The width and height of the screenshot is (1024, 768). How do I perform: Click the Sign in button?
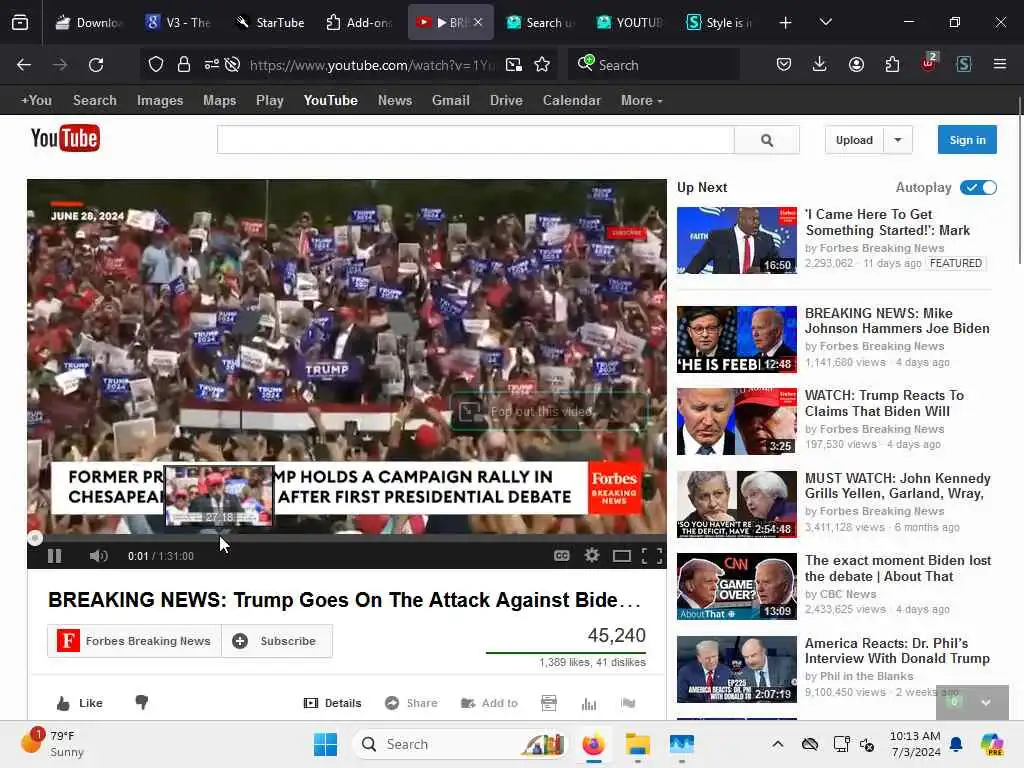click(x=967, y=140)
